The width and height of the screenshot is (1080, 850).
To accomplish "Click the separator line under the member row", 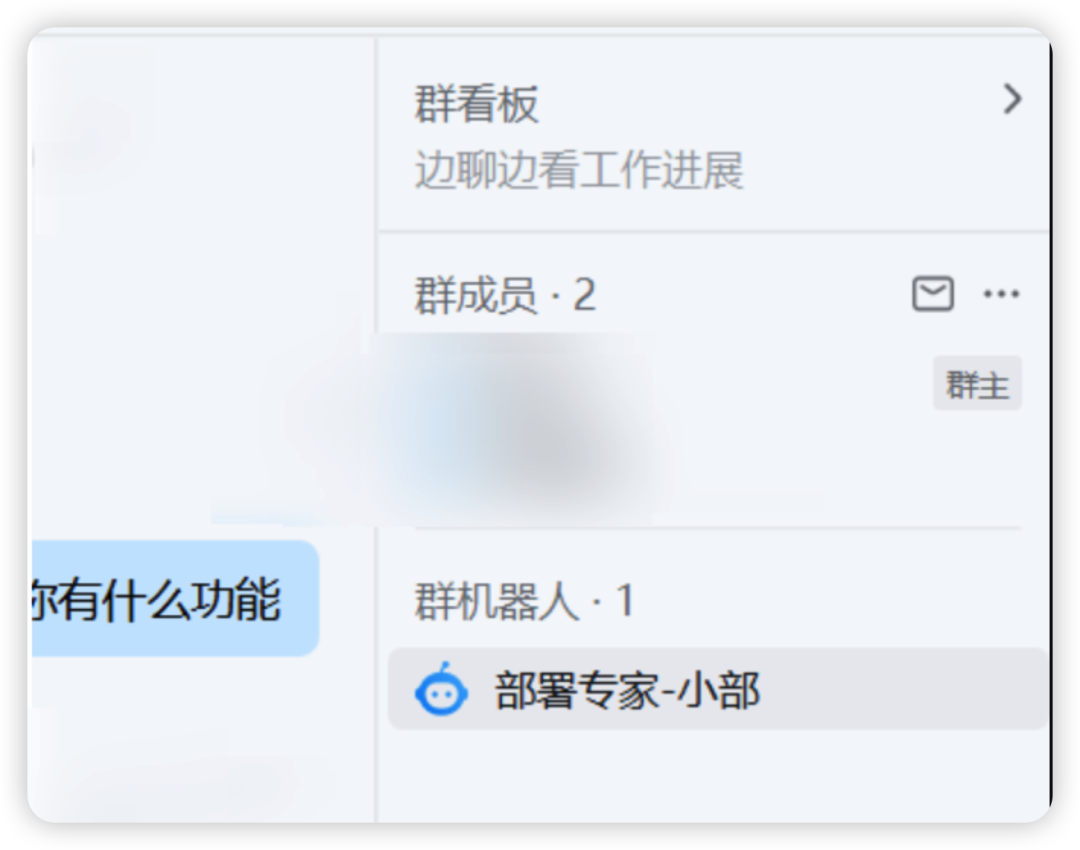I will tap(718, 528).
